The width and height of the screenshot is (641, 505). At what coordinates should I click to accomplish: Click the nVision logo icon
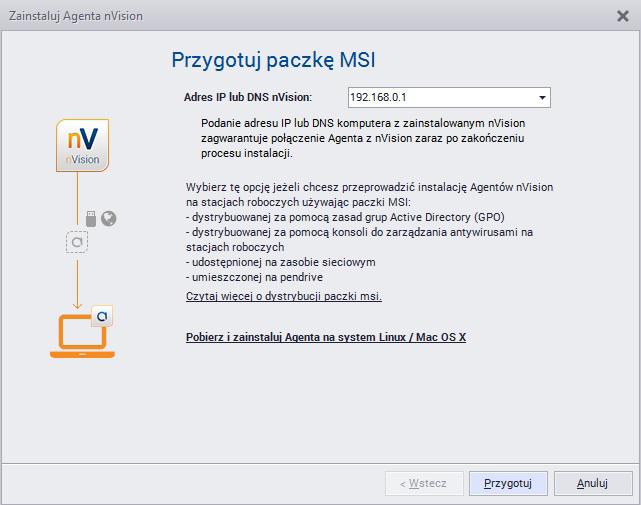(x=83, y=145)
